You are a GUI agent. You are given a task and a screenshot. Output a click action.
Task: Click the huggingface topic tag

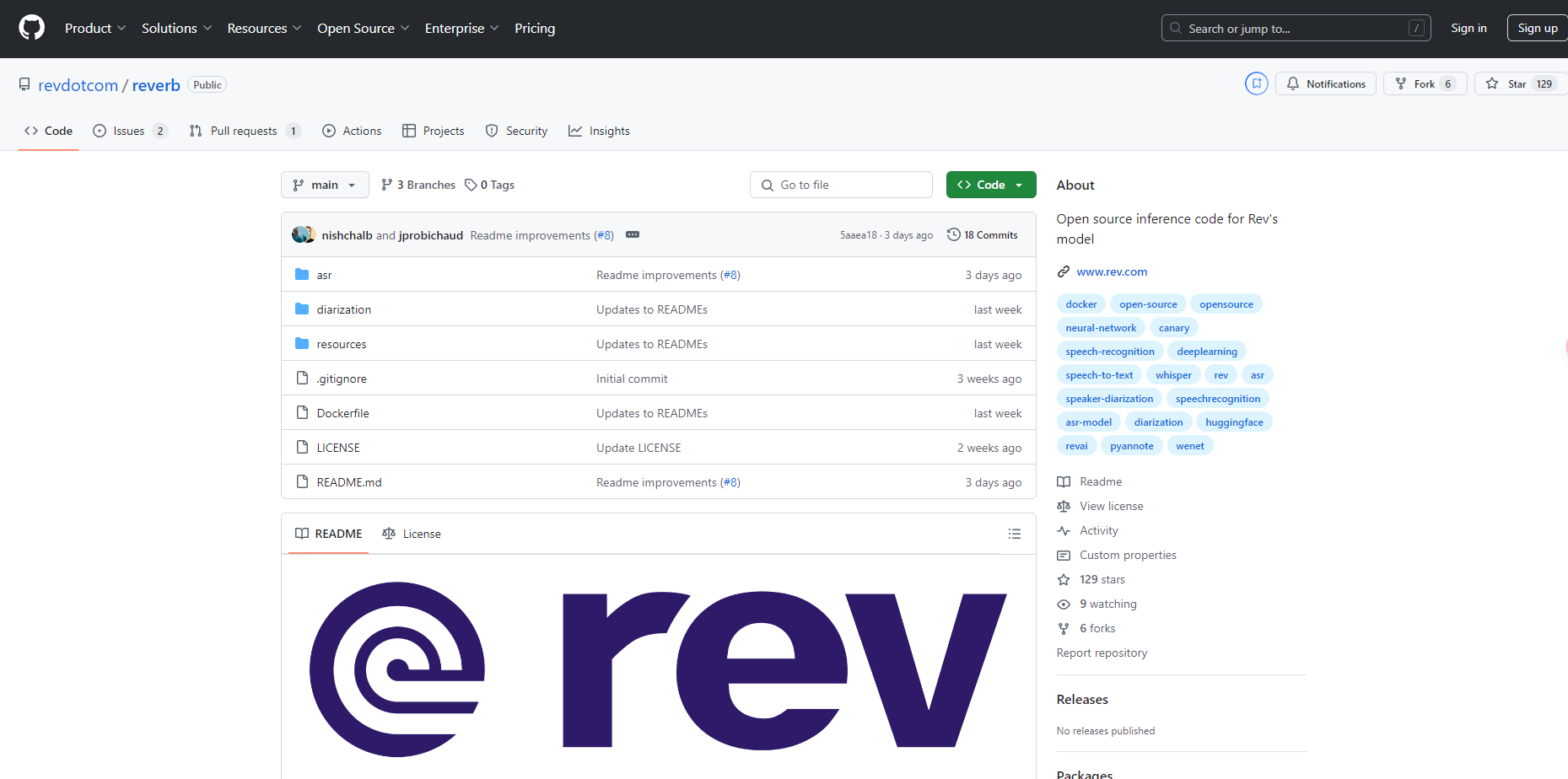pos(1234,422)
